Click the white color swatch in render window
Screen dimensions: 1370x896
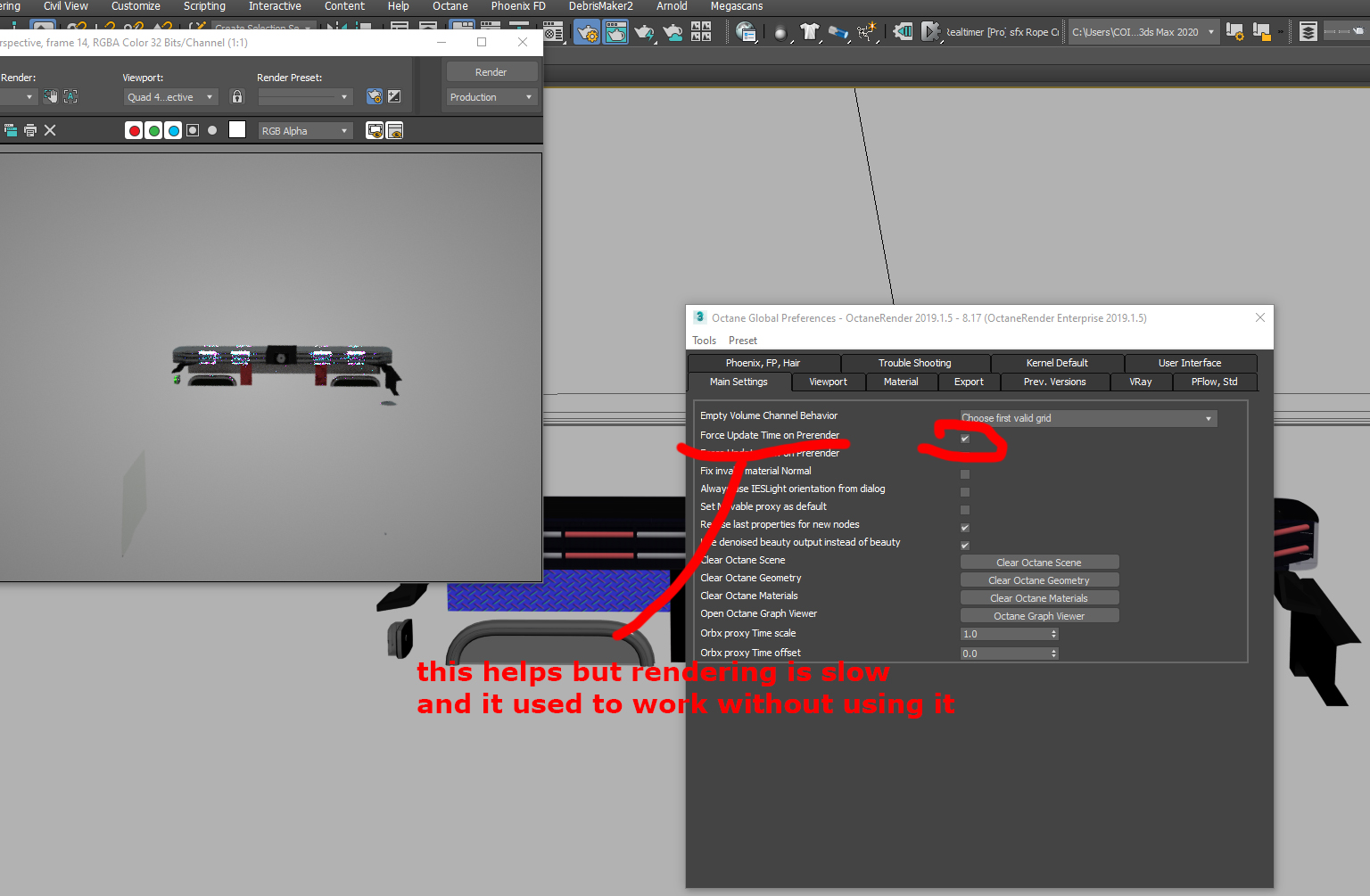[237, 130]
